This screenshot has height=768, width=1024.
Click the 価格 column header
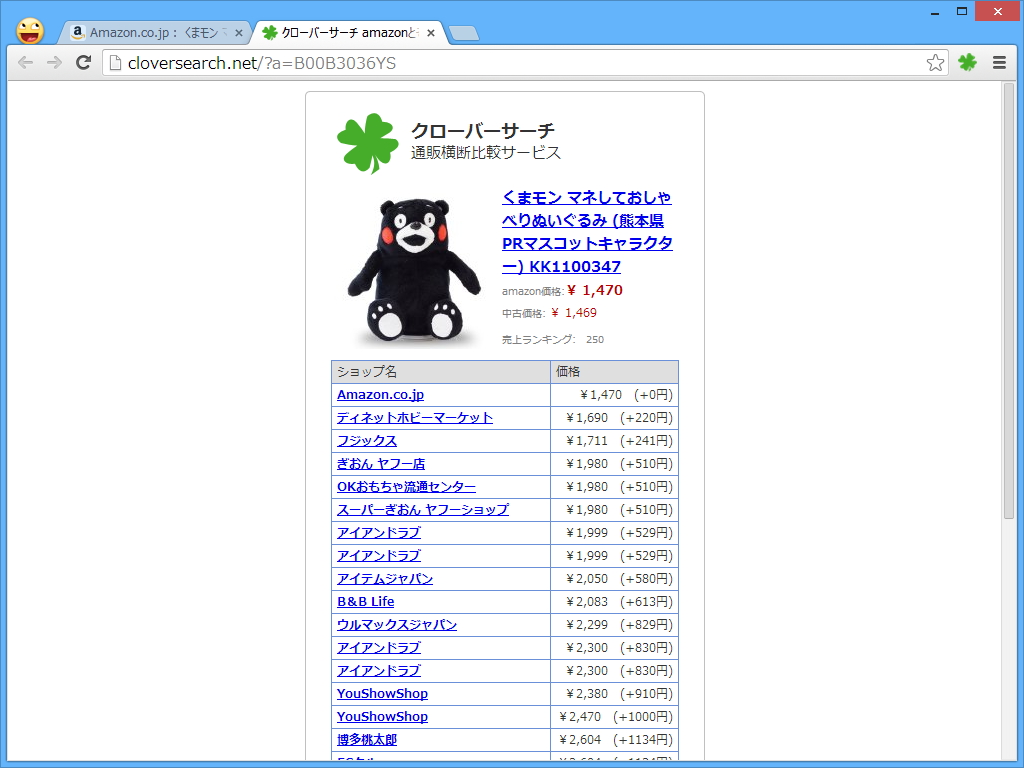point(615,372)
